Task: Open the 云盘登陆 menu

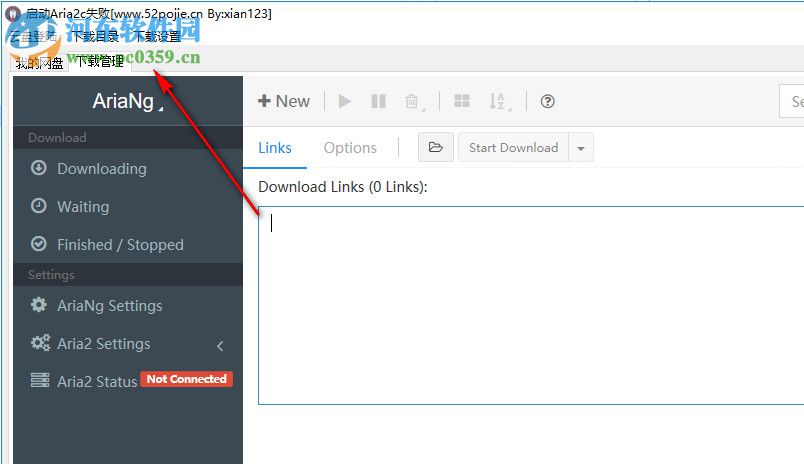Action: [x=34, y=36]
